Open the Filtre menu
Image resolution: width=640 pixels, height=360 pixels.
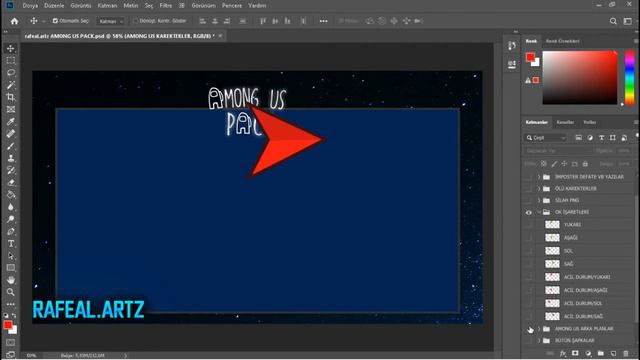(165, 6)
